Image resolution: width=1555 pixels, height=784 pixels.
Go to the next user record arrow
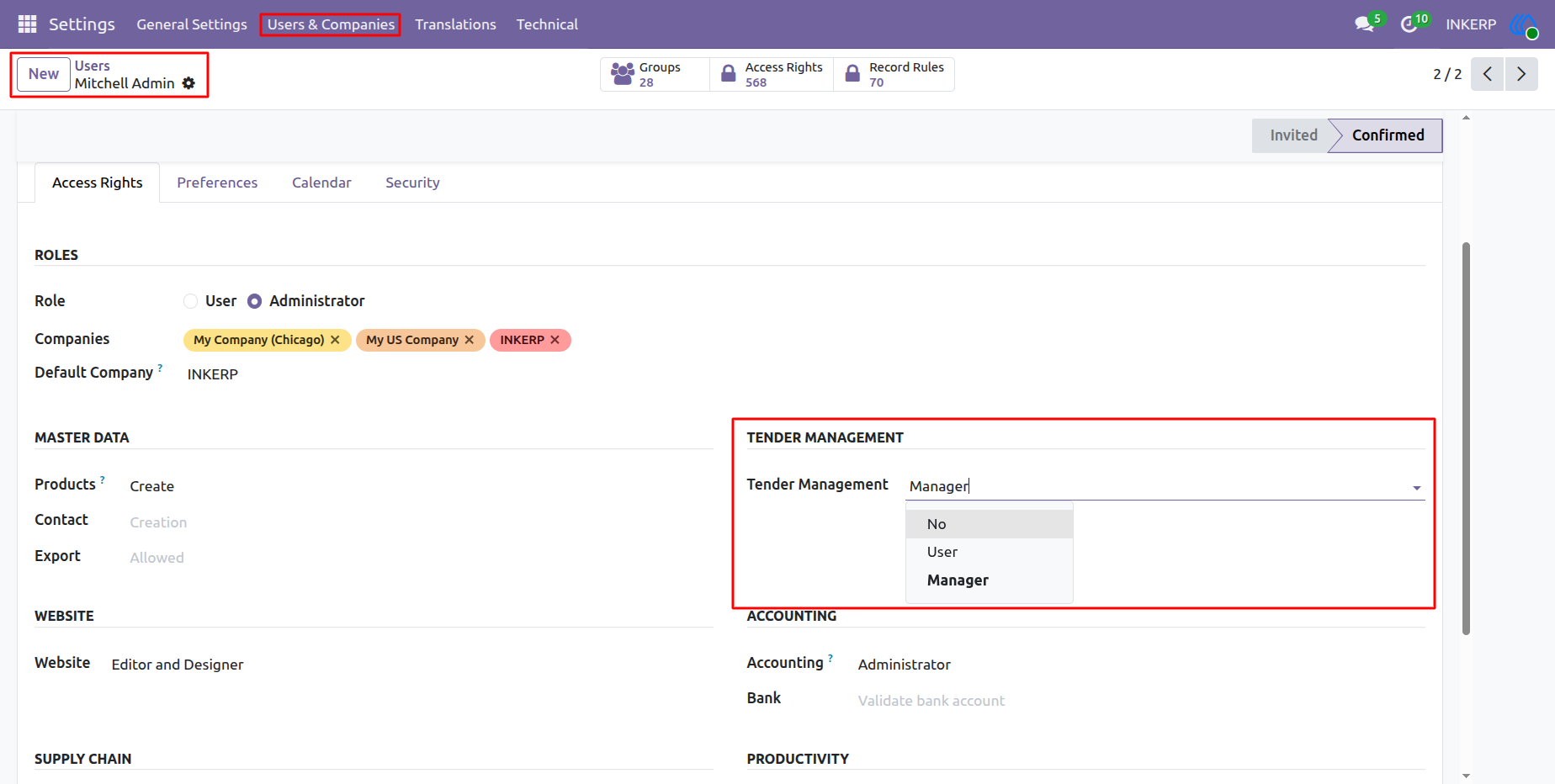1521,74
